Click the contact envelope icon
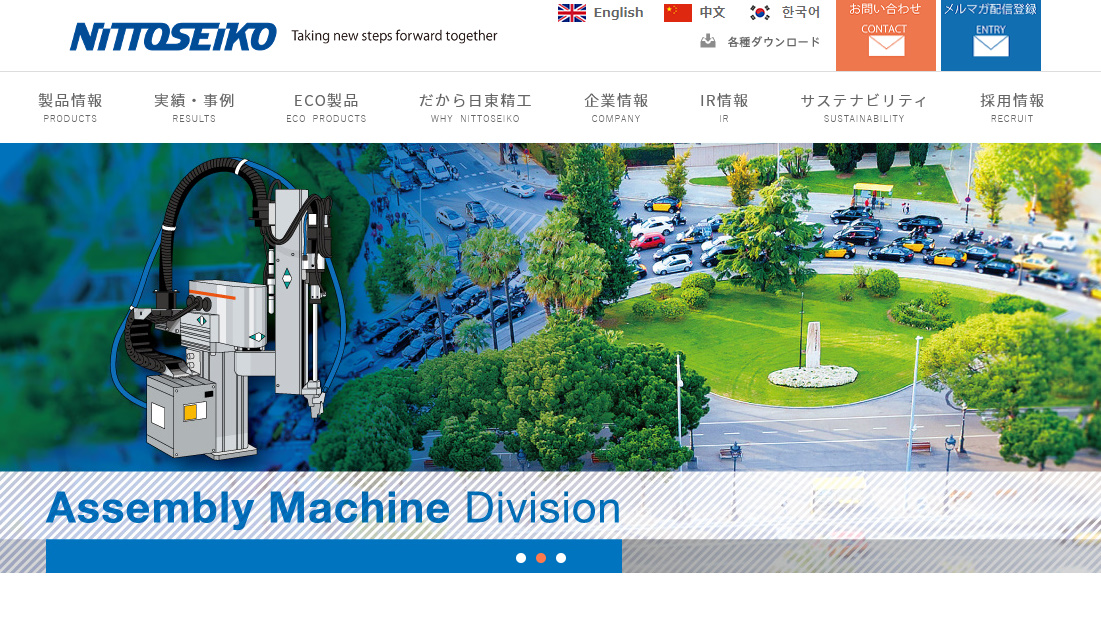This screenshot has height=642, width=1101. point(886,46)
